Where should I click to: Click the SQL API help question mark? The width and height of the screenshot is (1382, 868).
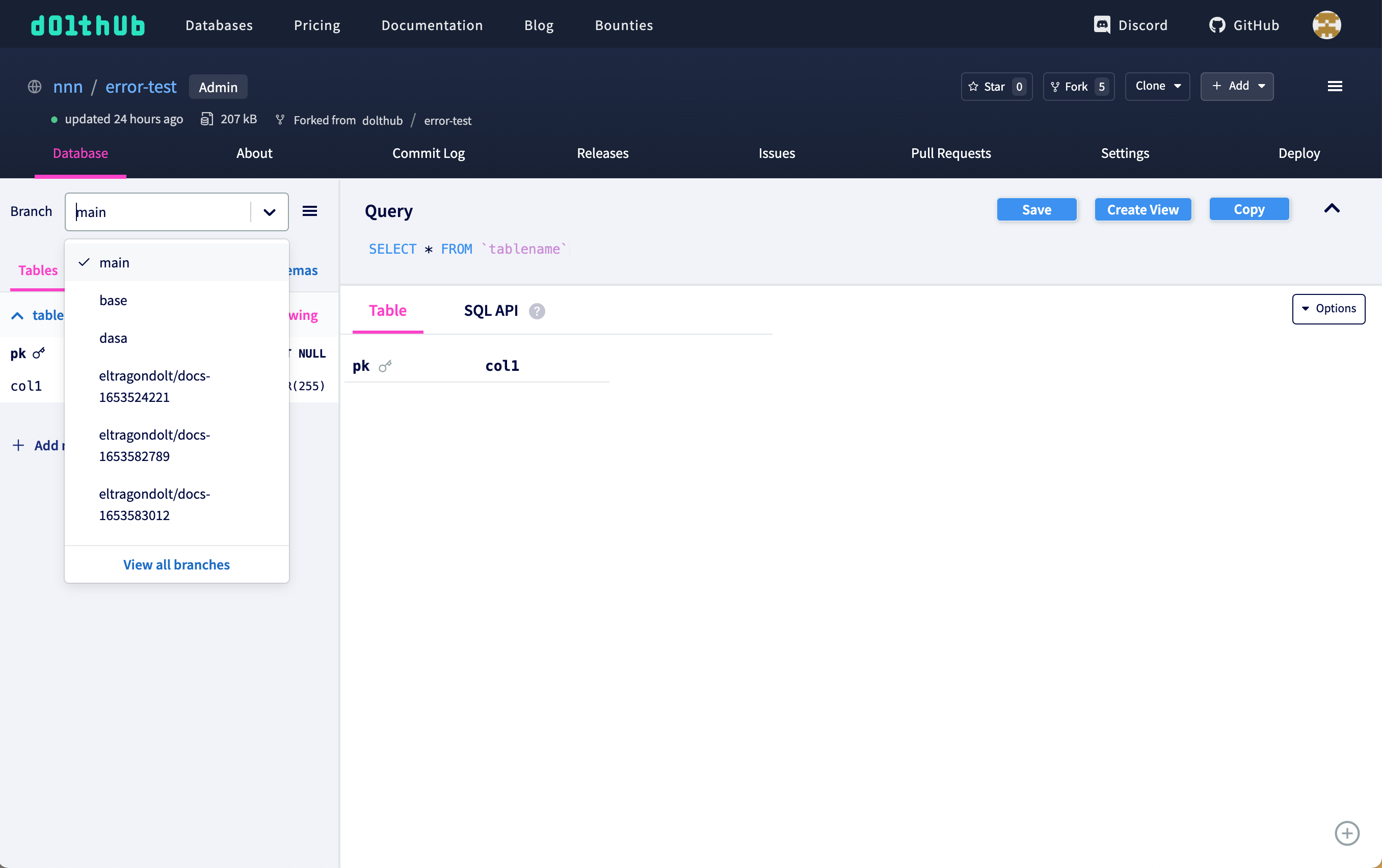click(537, 311)
